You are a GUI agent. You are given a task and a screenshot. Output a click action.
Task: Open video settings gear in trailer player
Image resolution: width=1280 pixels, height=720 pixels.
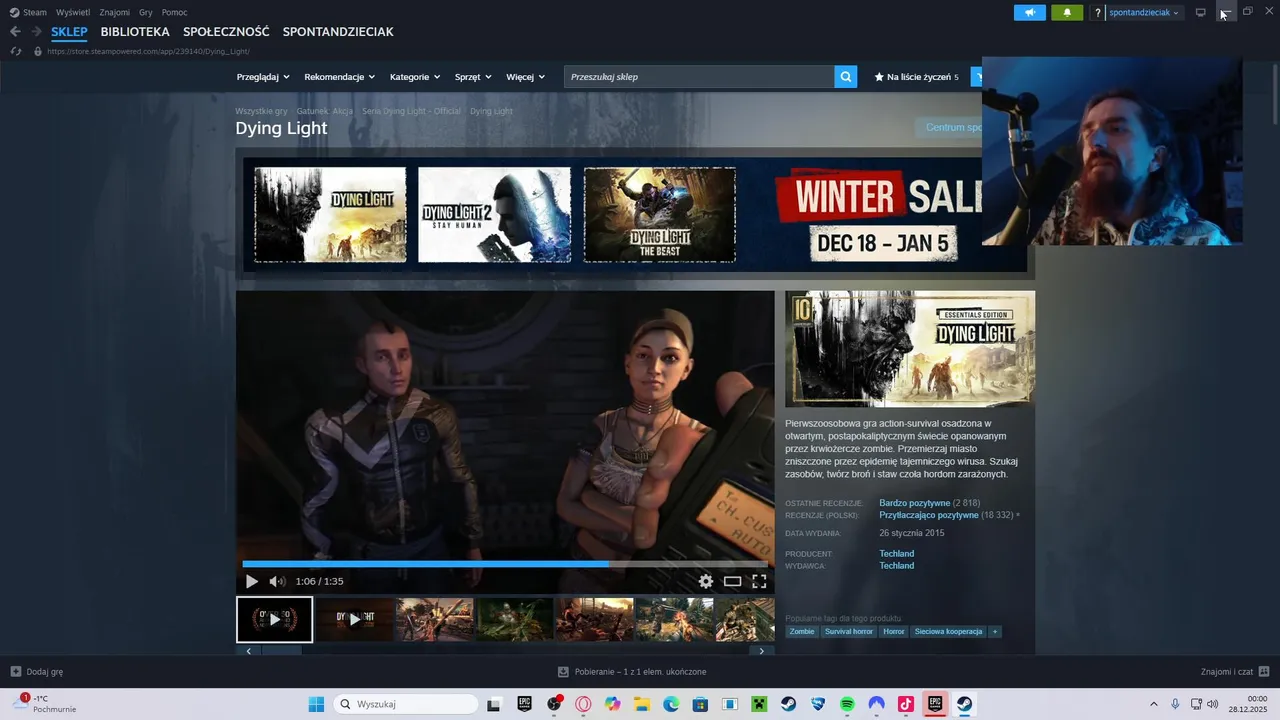(706, 581)
